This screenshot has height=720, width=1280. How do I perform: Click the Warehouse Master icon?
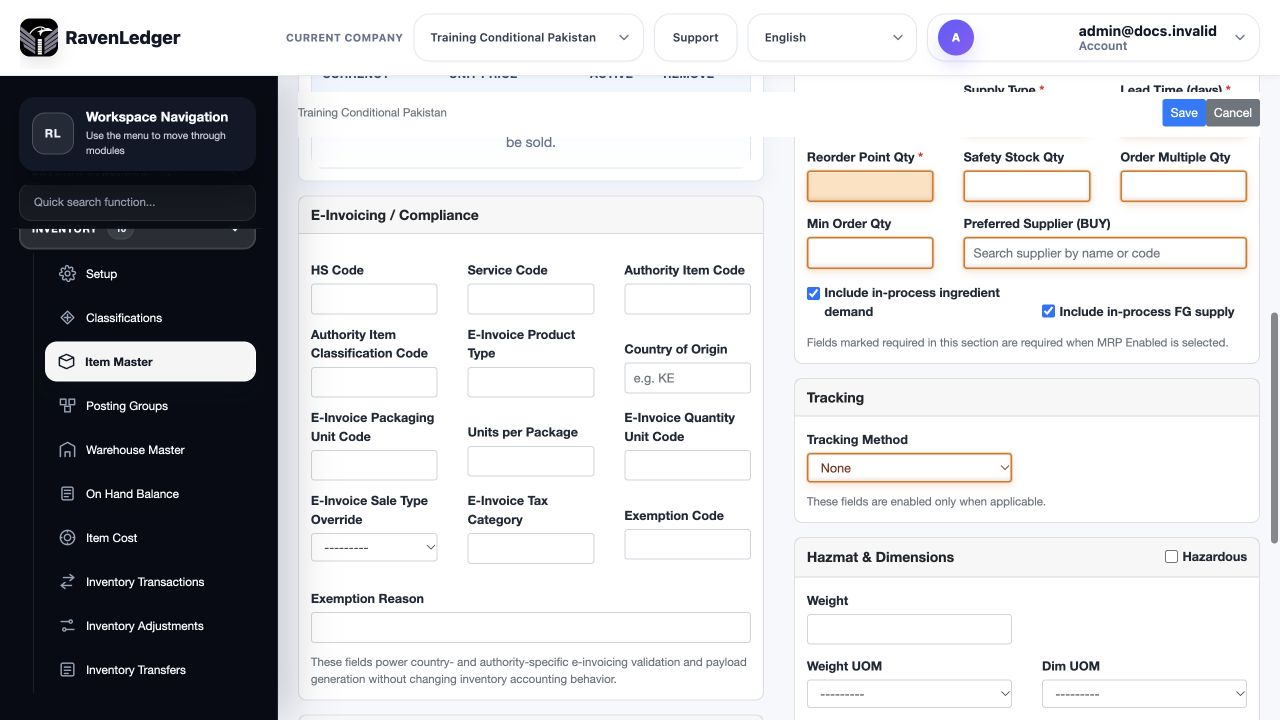[x=67, y=450]
